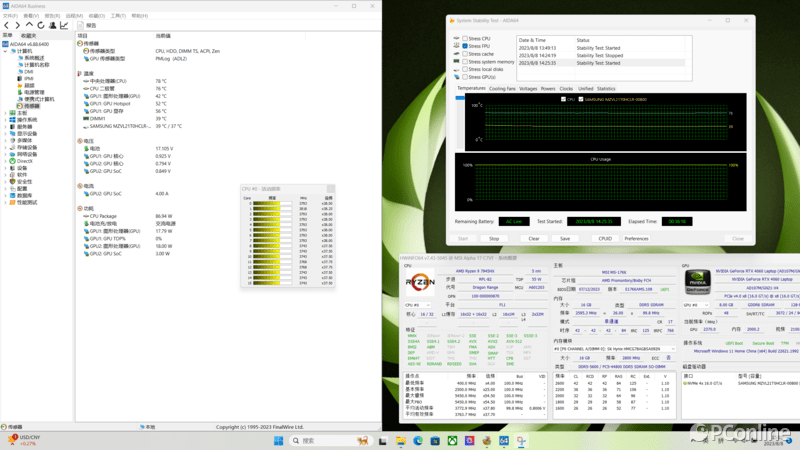Switch to the 收藏夹 favorites tab
The image size is (800, 450).
click(x=29, y=36)
